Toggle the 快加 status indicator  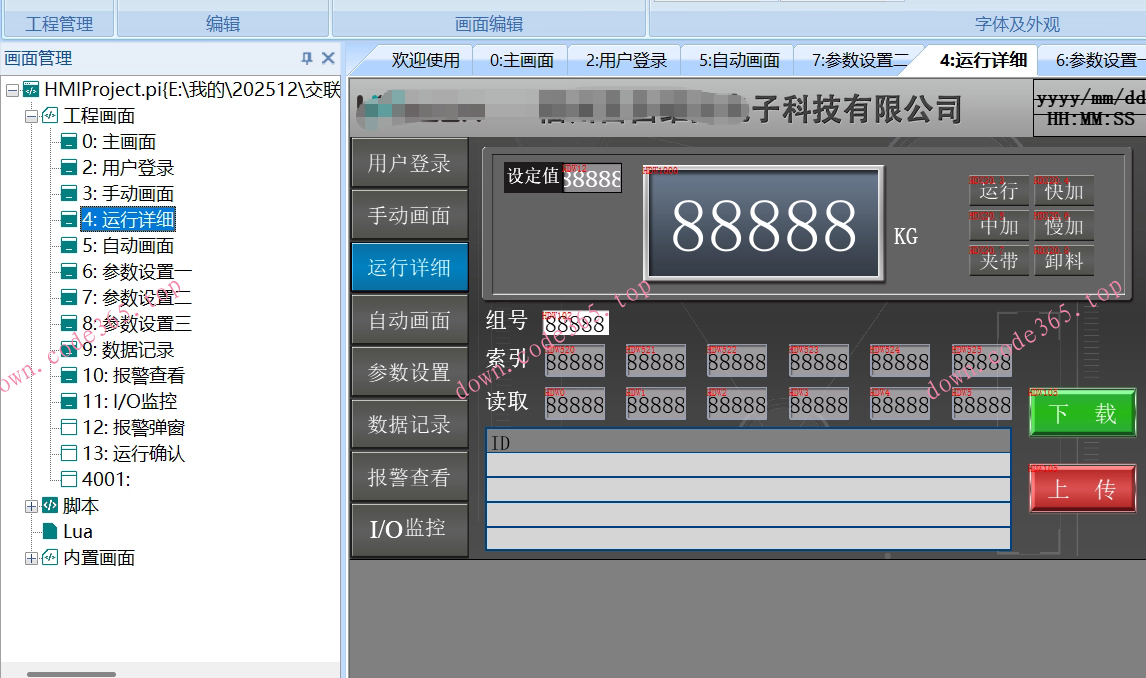pyautogui.click(x=1064, y=191)
